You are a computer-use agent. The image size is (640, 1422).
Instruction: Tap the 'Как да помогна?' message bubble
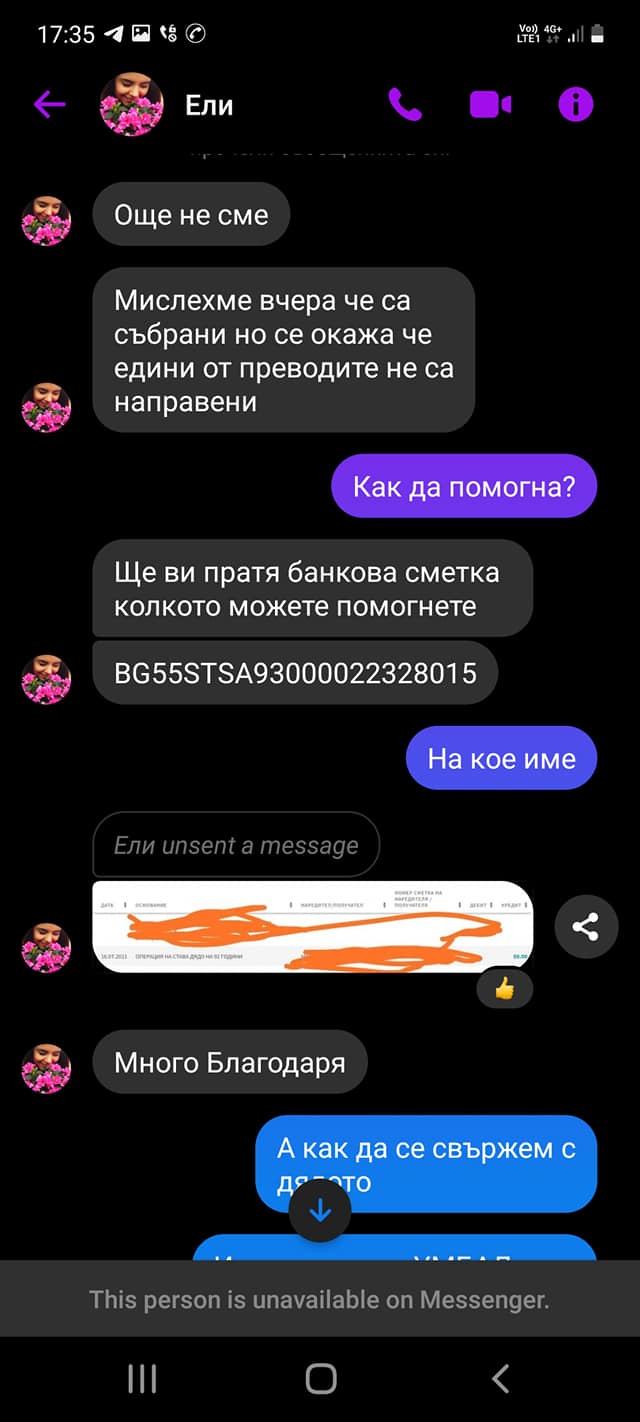(x=464, y=487)
